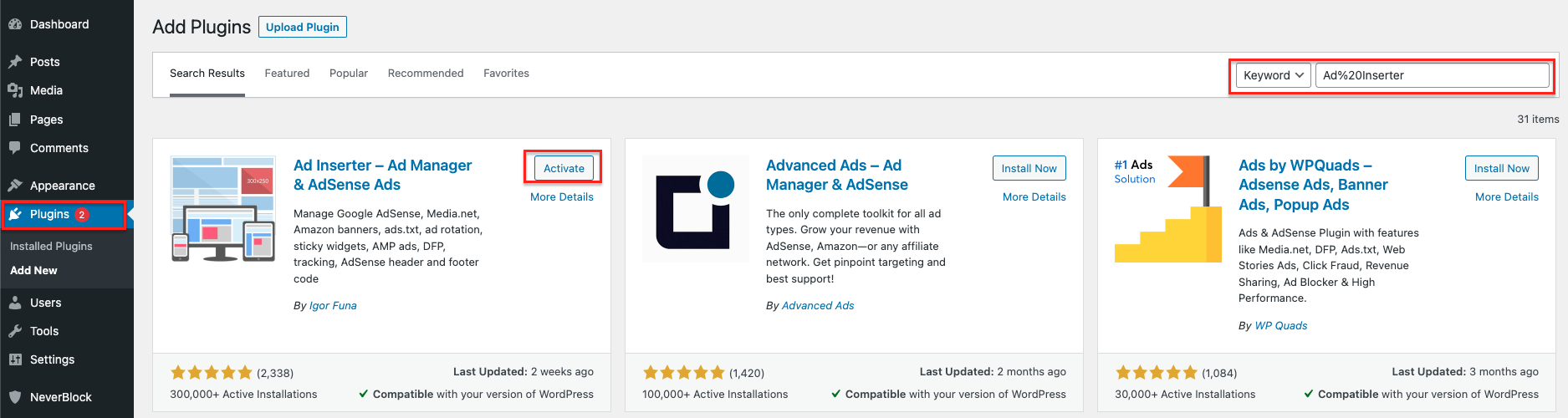The width and height of the screenshot is (1568, 418).
Task: Click the Appearance paintbrush icon
Action: [15, 186]
